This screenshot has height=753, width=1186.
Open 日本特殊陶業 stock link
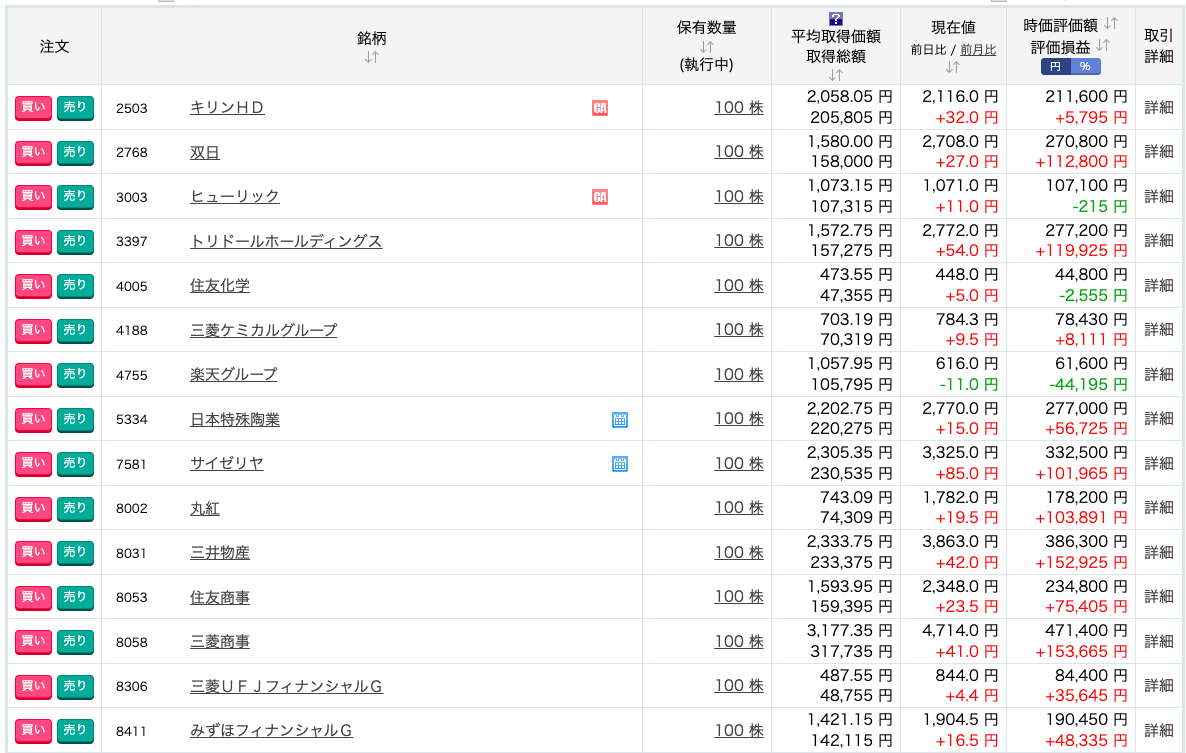point(234,420)
